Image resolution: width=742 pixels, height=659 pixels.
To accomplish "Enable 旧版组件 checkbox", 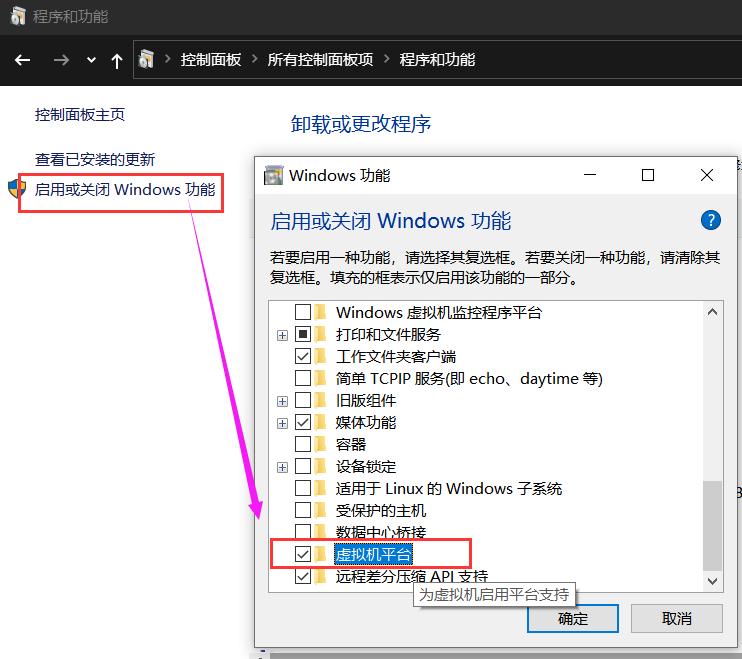I will tap(303, 400).
